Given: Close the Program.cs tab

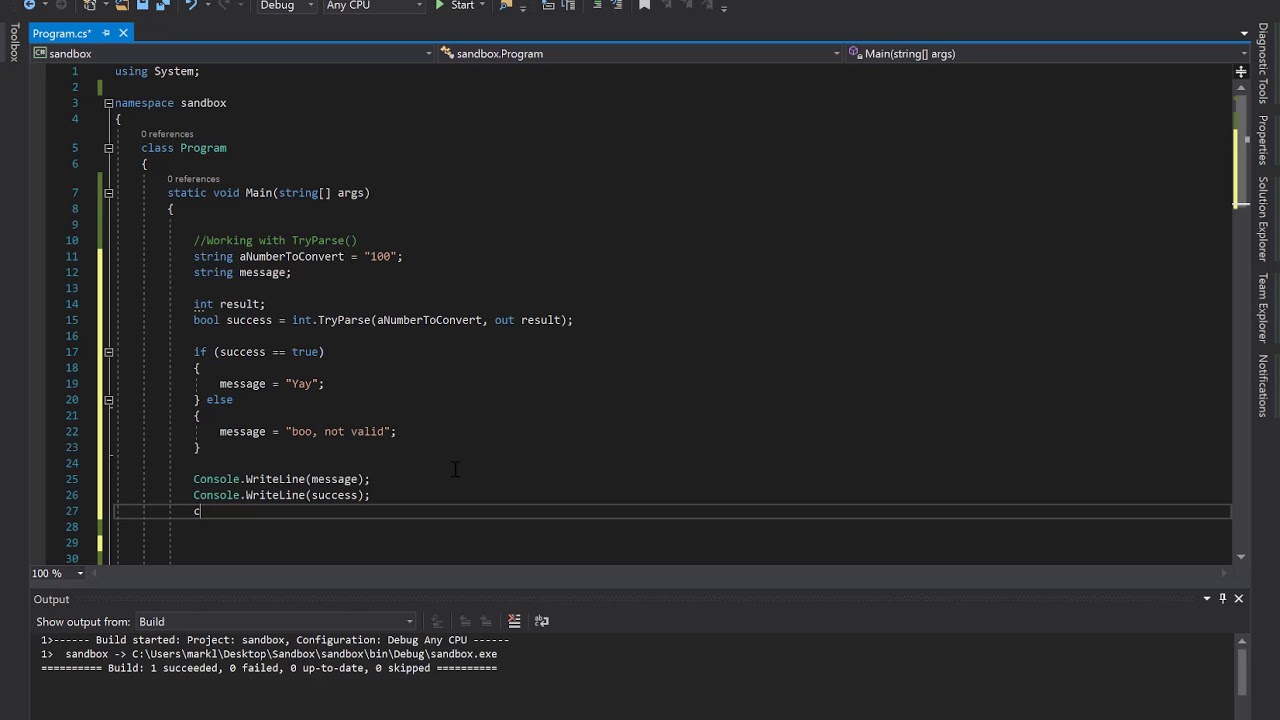Looking at the screenshot, I should (x=123, y=33).
